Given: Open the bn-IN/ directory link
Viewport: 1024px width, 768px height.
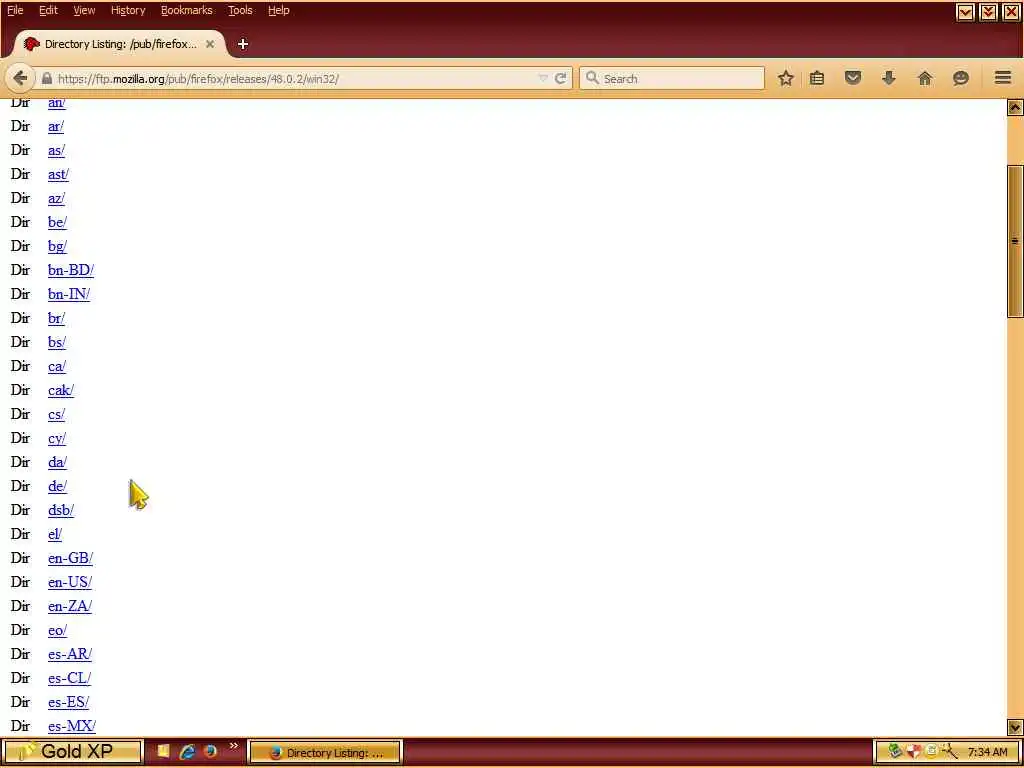Looking at the screenshot, I should (69, 295).
